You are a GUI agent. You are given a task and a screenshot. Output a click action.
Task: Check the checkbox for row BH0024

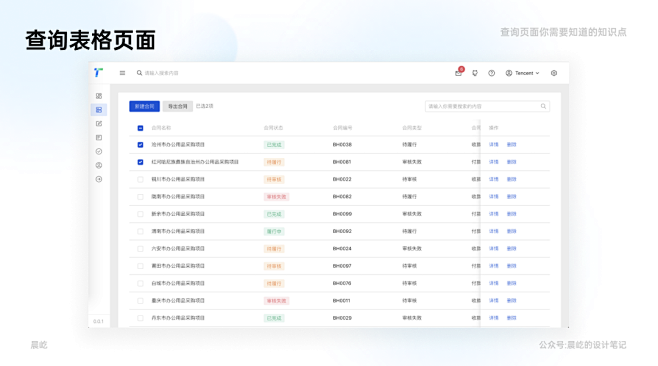click(x=140, y=249)
